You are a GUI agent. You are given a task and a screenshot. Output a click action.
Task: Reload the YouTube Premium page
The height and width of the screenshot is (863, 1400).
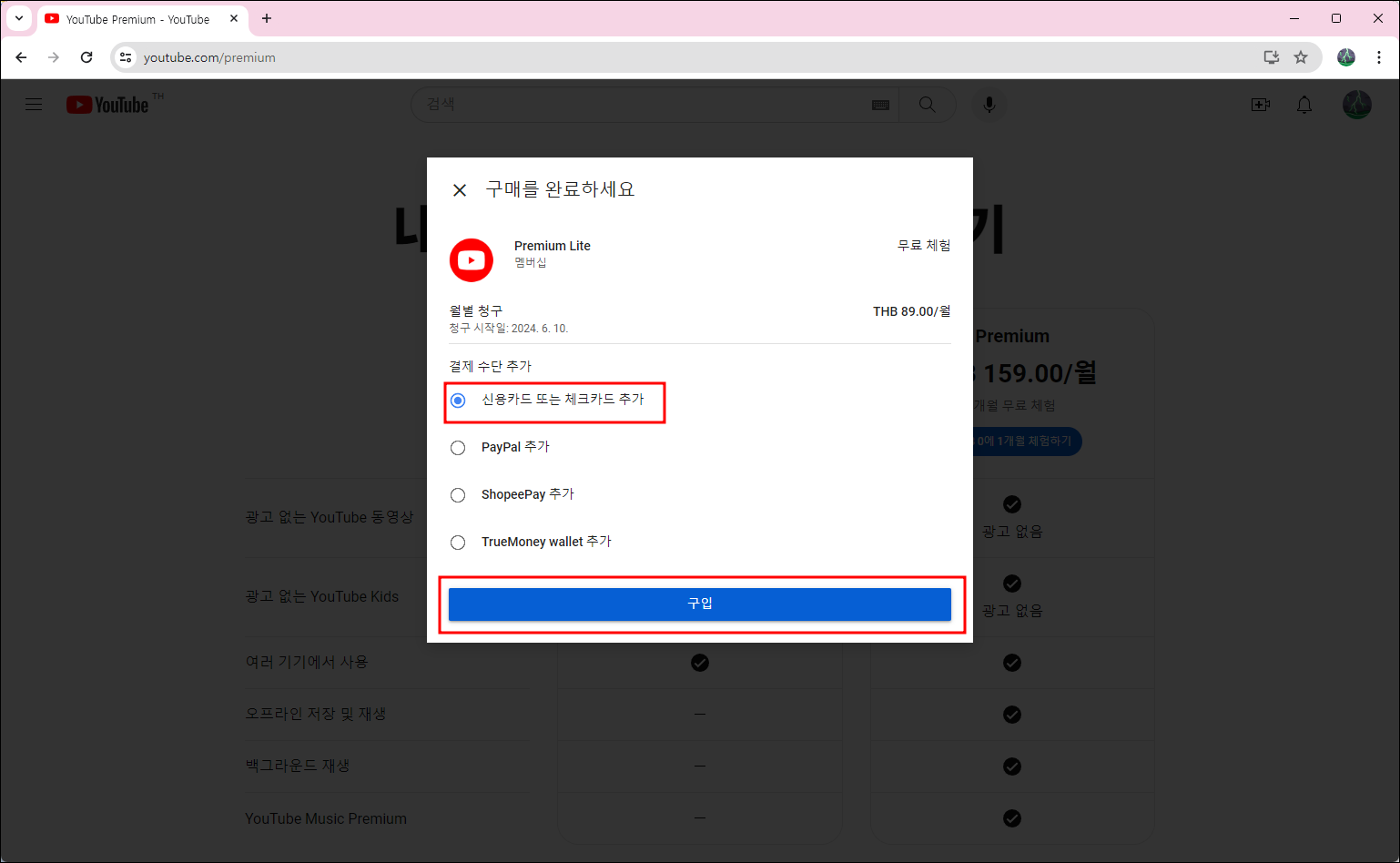pos(86,57)
